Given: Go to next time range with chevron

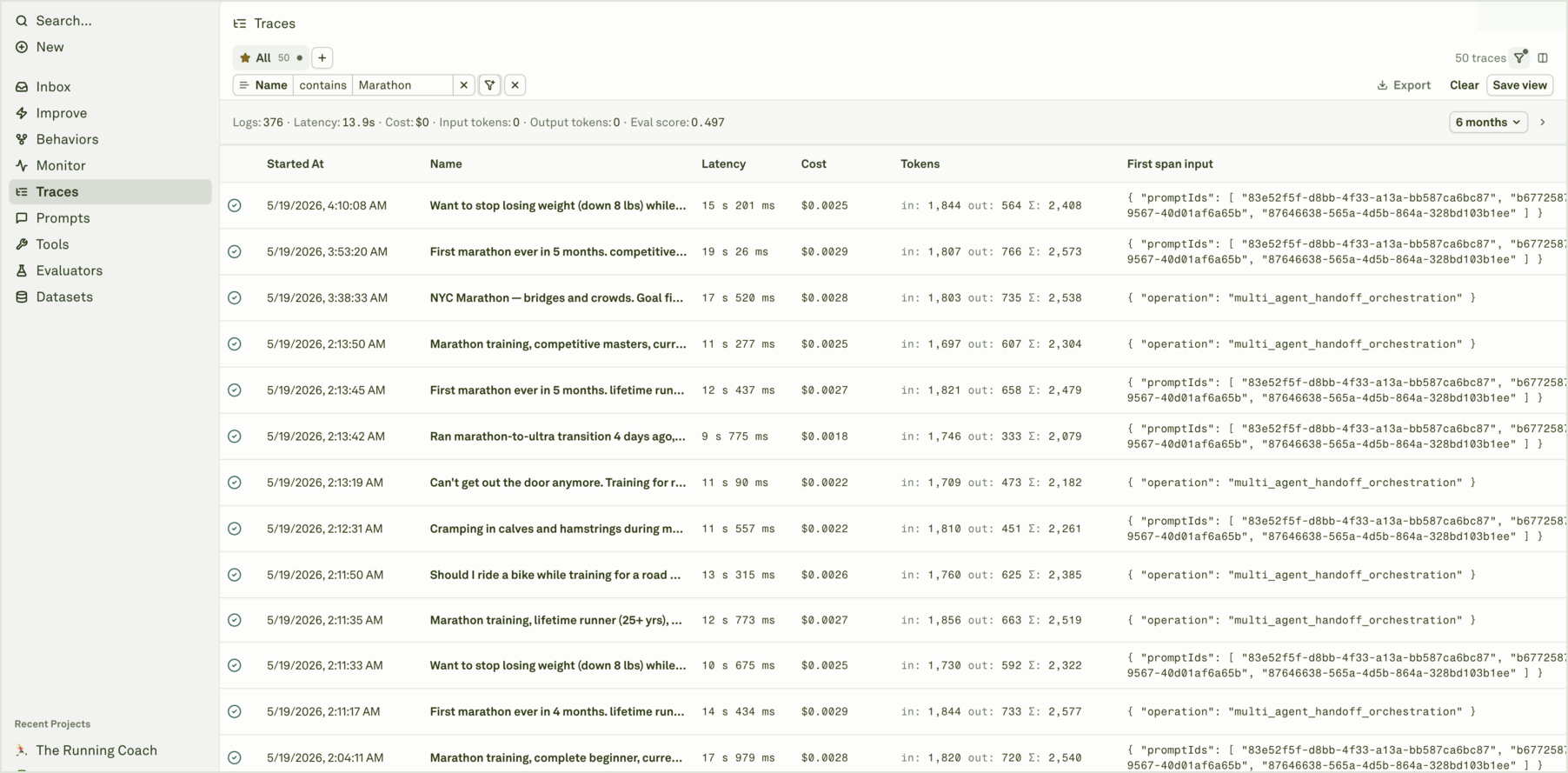Looking at the screenshot, I should click(x=1543, y=123).
